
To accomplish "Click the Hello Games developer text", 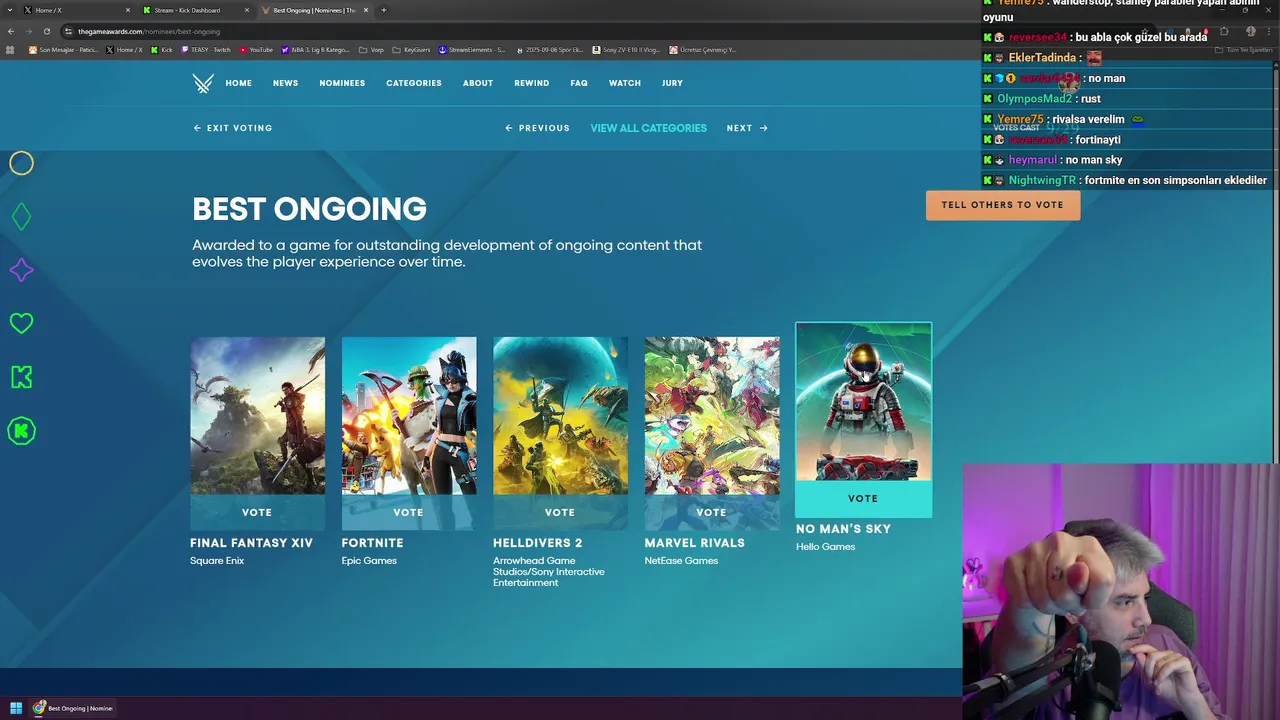I will [x=825, y=547].
